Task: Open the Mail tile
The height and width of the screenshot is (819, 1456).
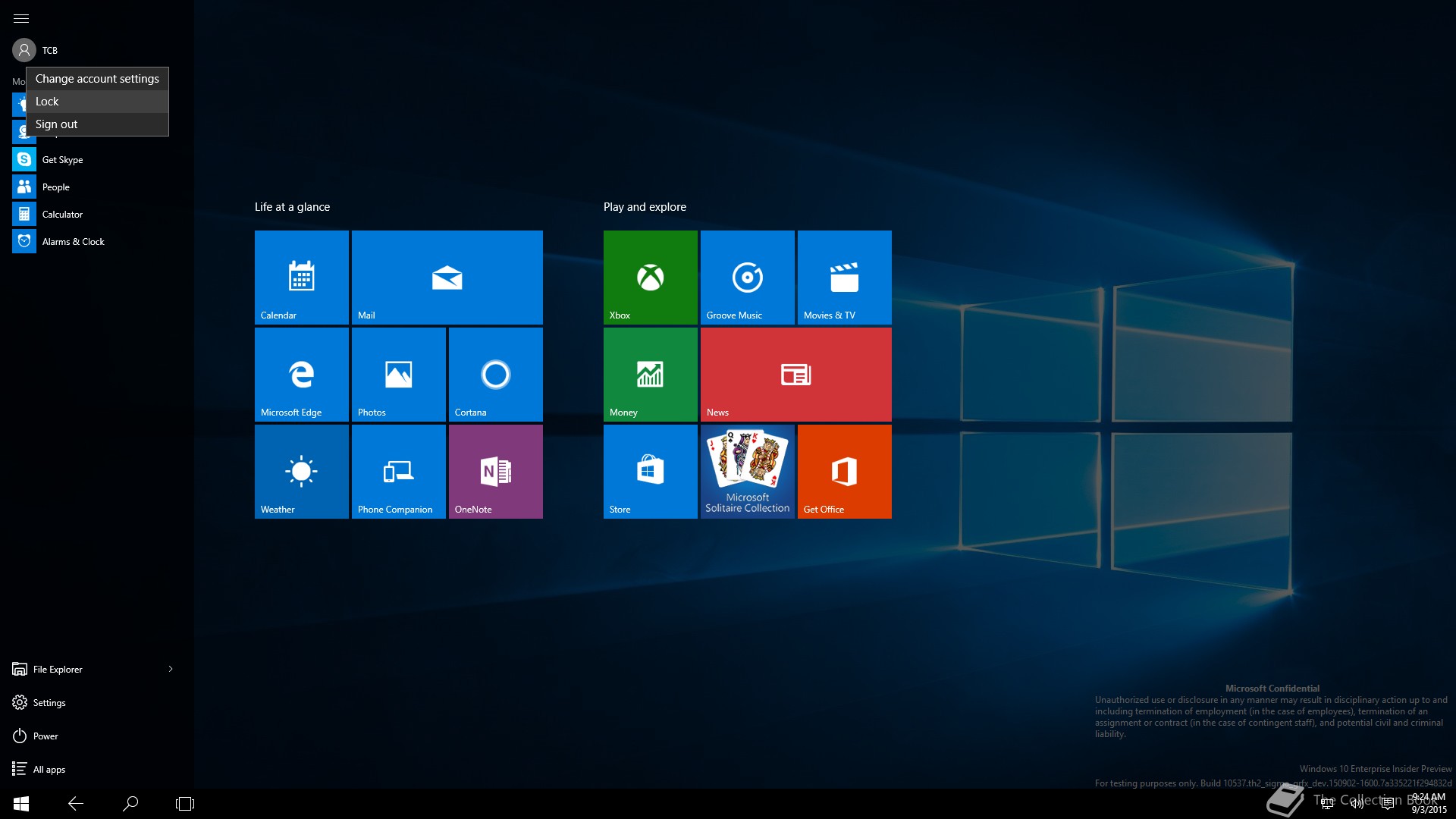Action: pyautogui.click(x=447, y=278)
